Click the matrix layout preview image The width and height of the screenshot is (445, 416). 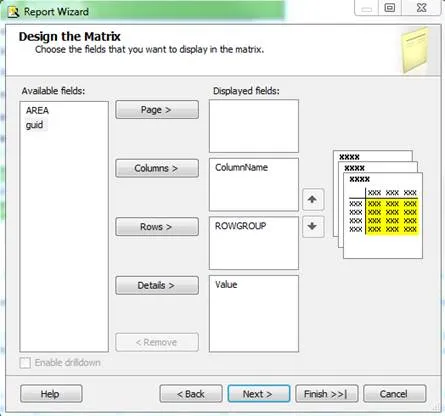[378, 204]
